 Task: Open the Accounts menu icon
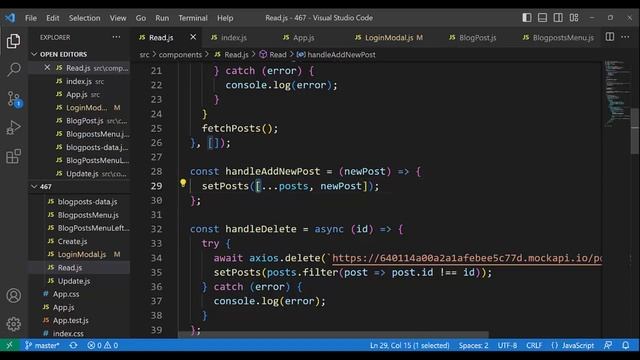(13, 295)
